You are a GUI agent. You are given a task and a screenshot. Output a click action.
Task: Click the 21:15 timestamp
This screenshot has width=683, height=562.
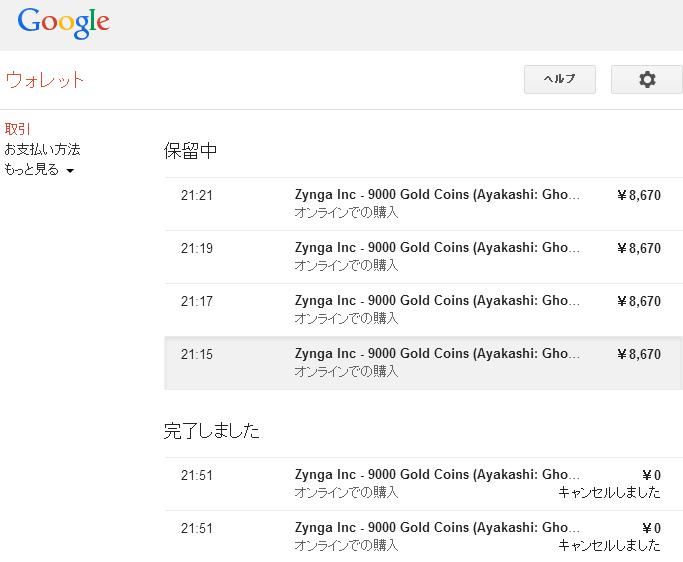coord(197,354)
